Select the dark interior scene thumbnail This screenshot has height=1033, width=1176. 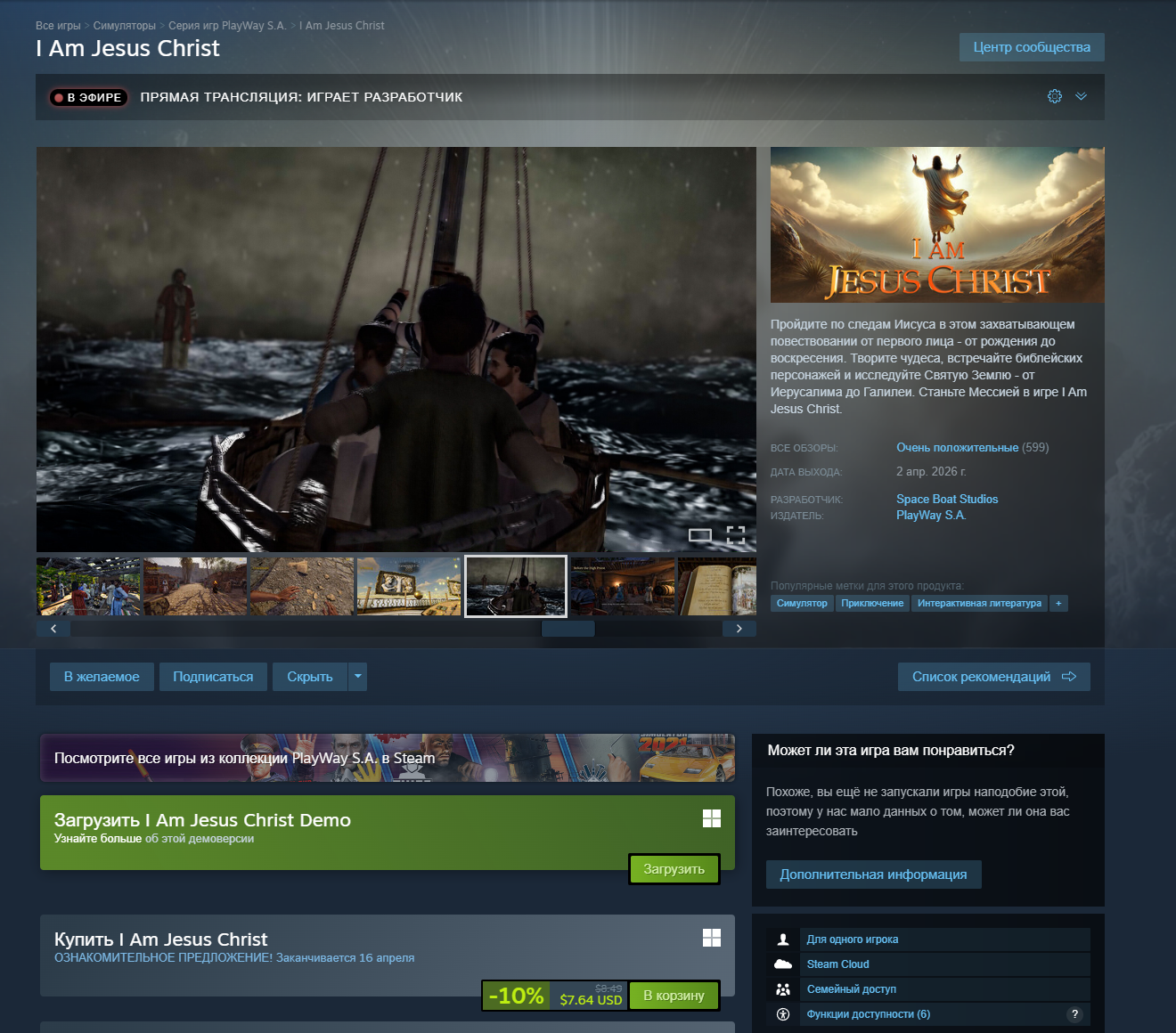tap(623, 587)
